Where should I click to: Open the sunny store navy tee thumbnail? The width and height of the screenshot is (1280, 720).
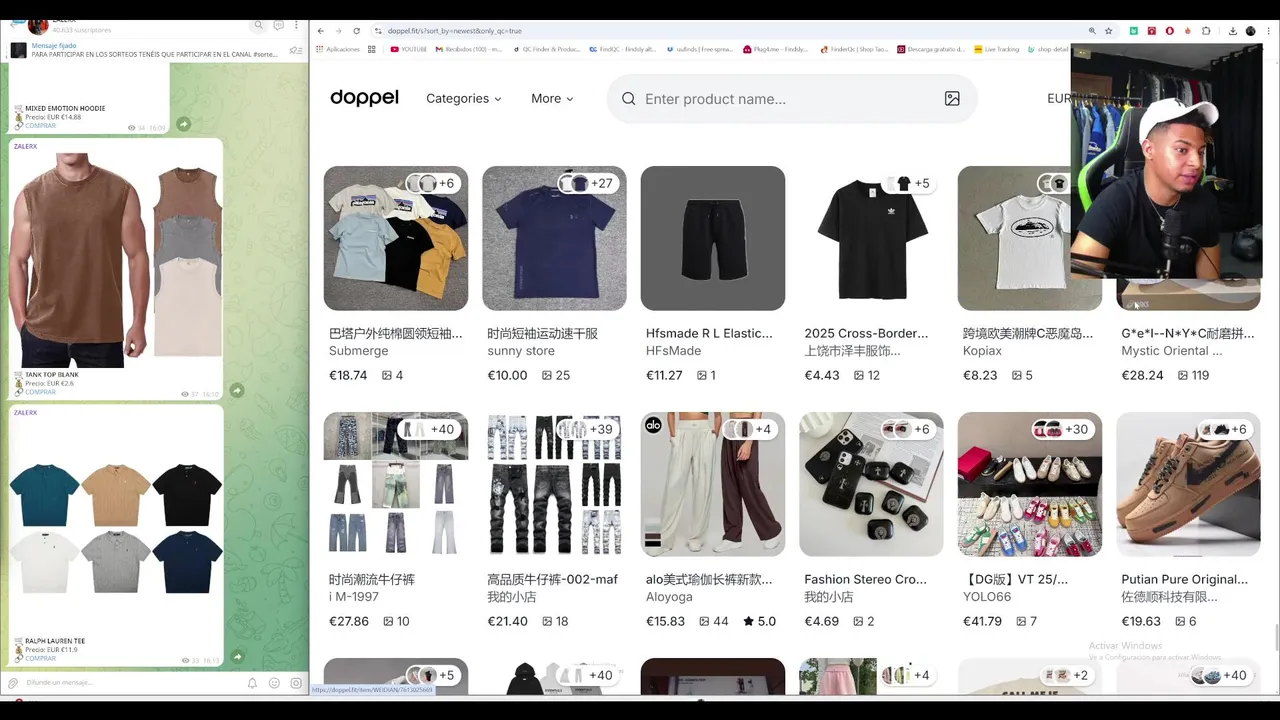(x=554, y=238)
